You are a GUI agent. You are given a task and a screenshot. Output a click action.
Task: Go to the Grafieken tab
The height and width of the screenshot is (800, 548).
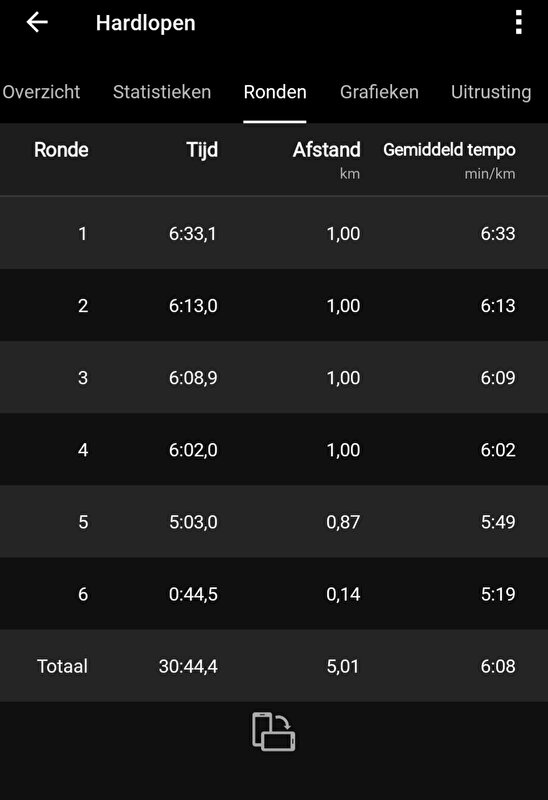click(379, 92)
